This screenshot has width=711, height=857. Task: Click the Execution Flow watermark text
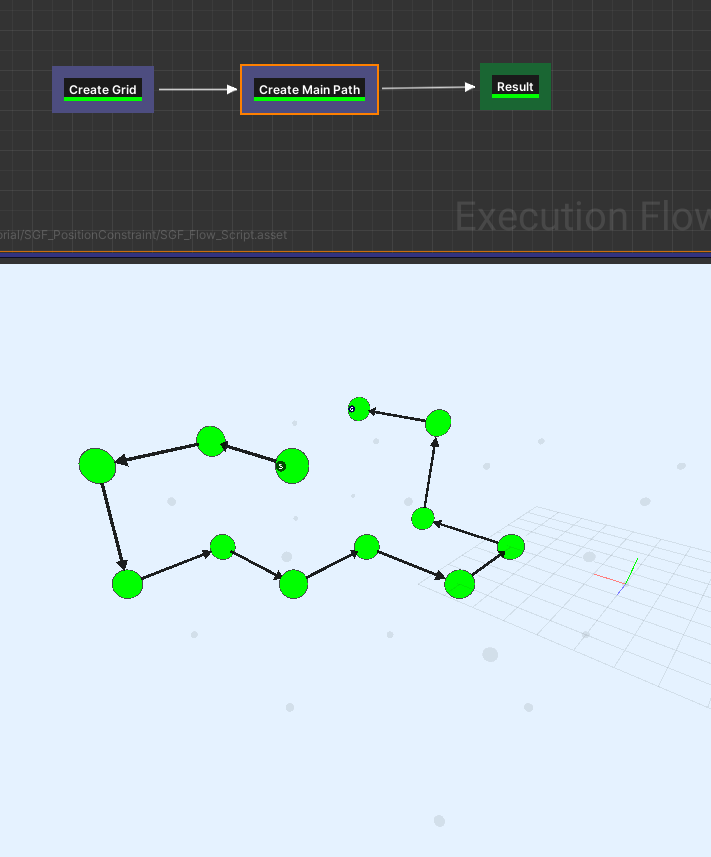[x=583, y=216]
